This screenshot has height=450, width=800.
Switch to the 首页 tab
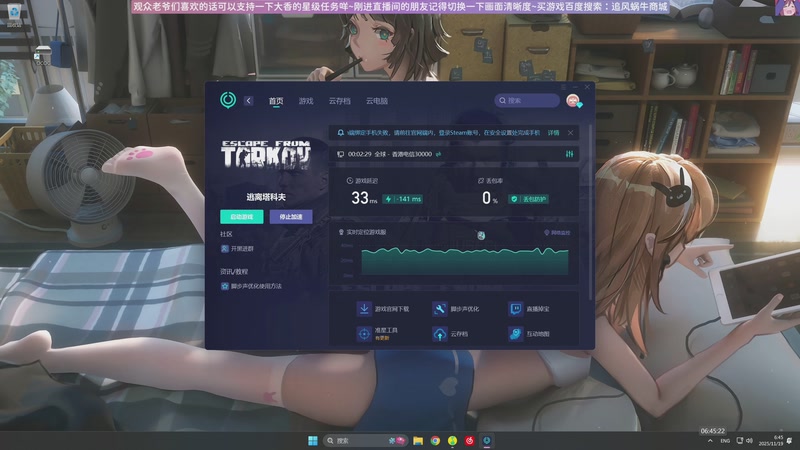[276, 101]
